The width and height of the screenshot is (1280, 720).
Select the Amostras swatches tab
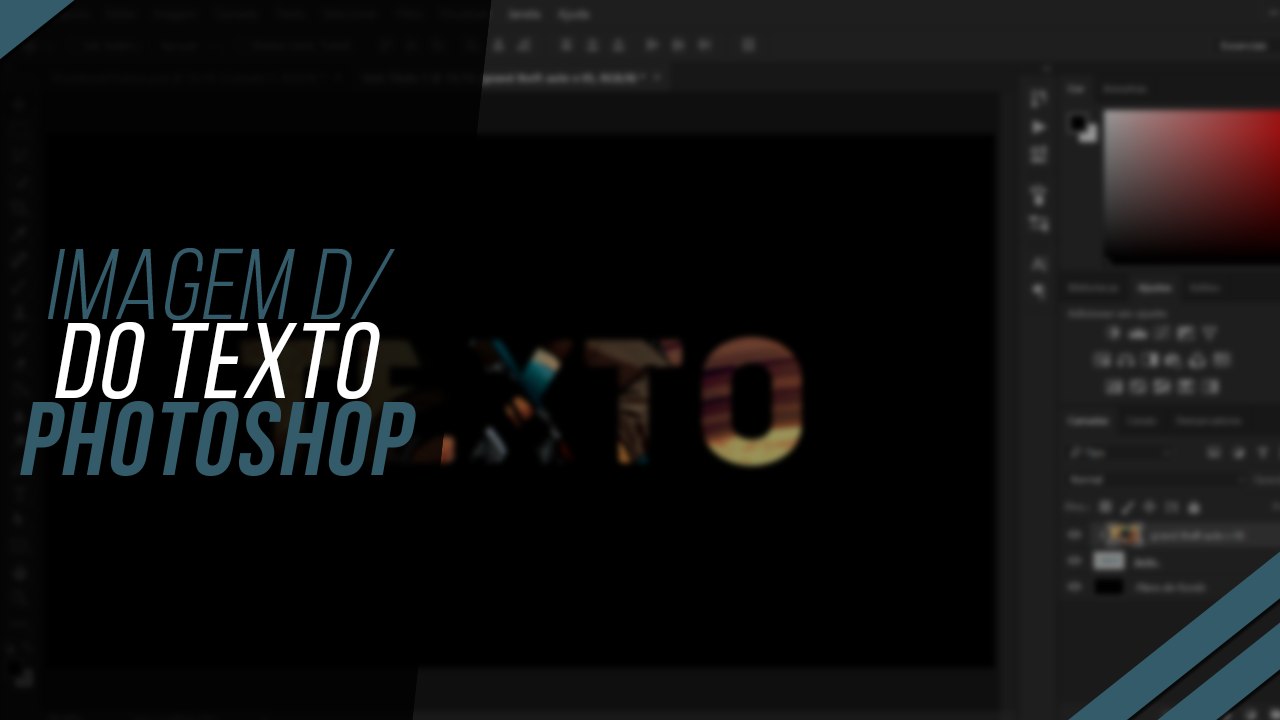[1125, 89]
